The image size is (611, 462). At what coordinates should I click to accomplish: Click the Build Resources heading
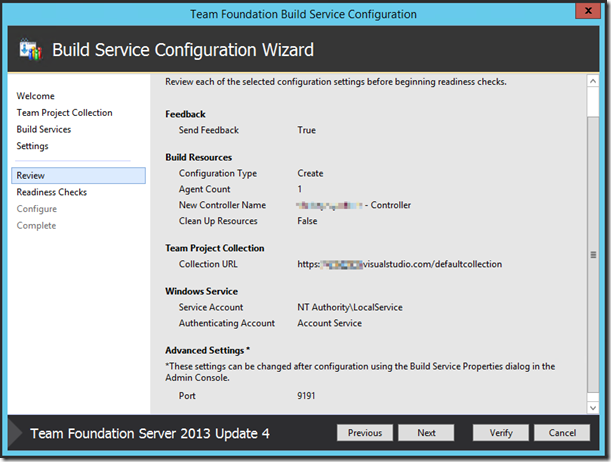point(198,157)
